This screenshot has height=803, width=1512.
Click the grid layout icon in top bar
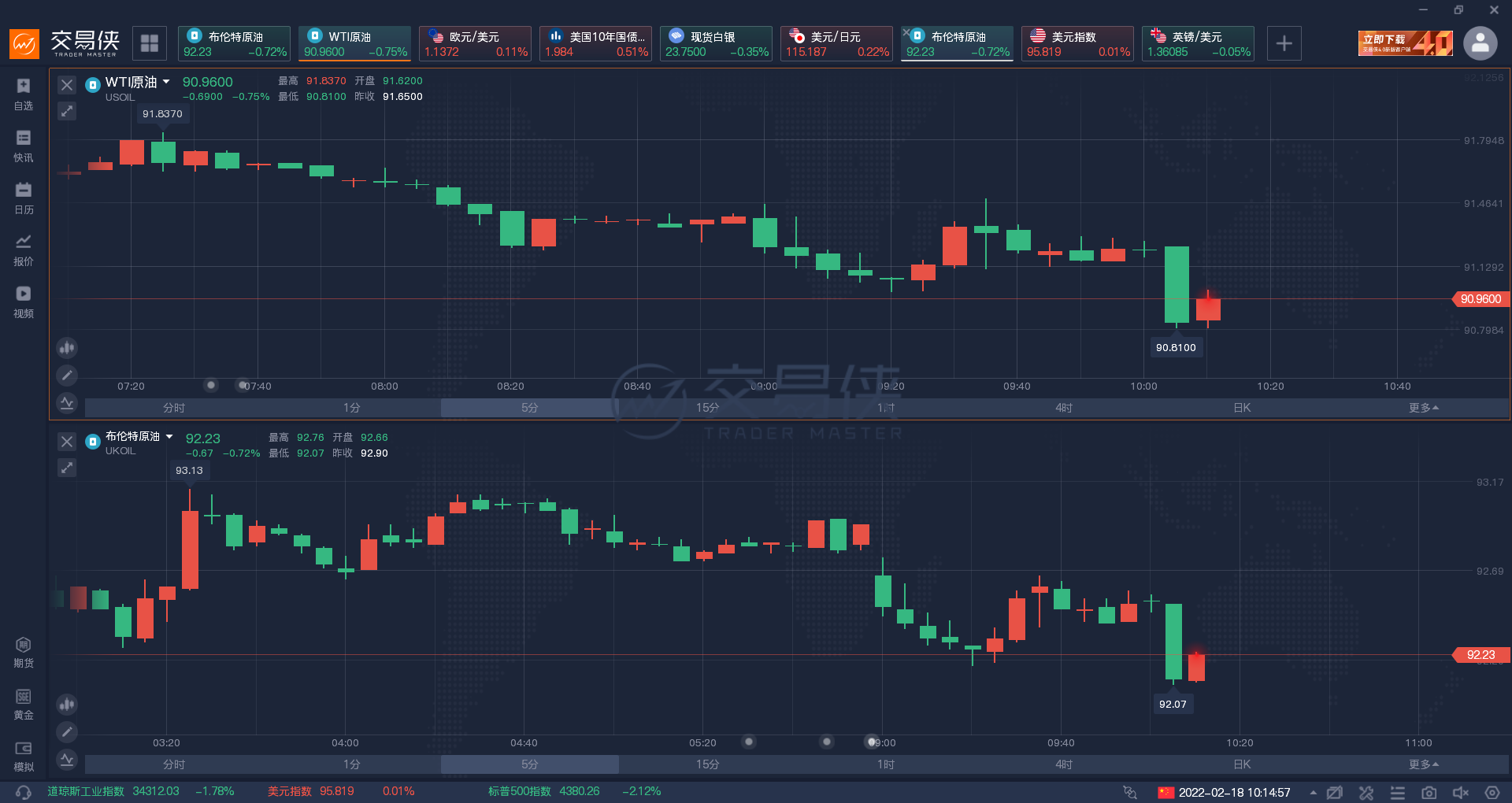(x=150, y=43)
